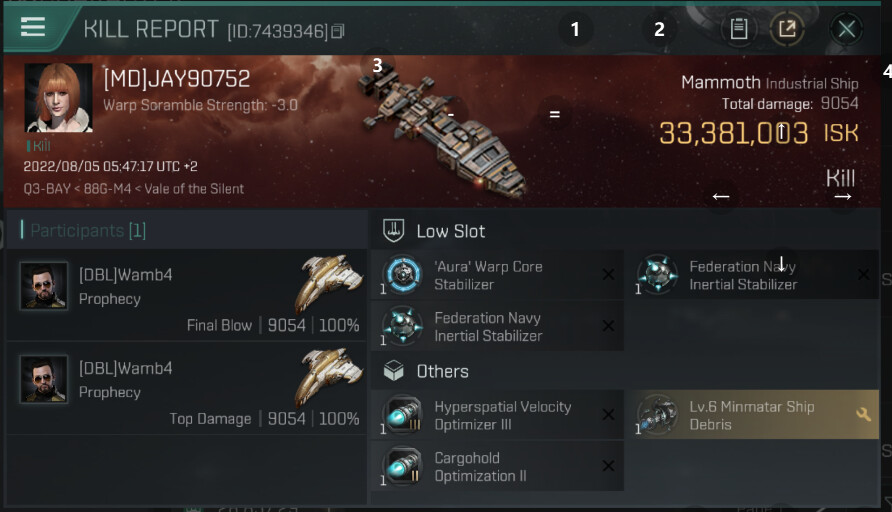
Task: View victim JAY90752's portrait
Action: click(x=58, y=98)
